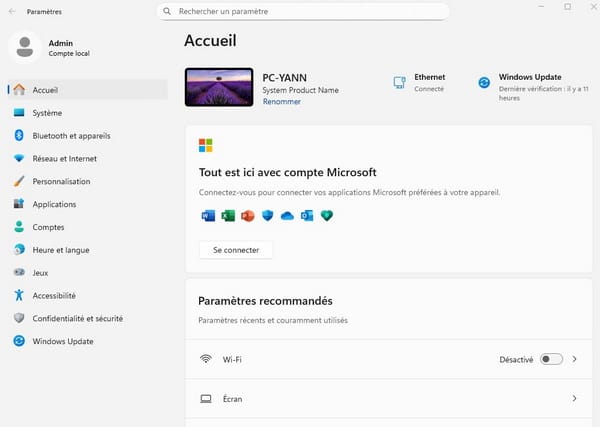Expand the Wi-Fi row chevron
Image resolution: width=600 pixels, height=427 pixels.
pyautogui.click(x=574, y=359)
